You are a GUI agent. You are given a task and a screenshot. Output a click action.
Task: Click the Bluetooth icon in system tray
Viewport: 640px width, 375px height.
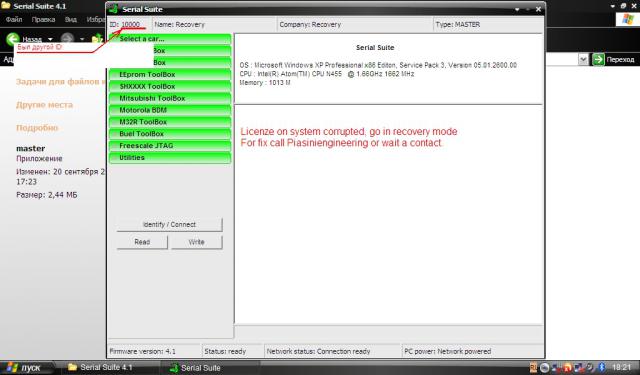pos(602,367)
